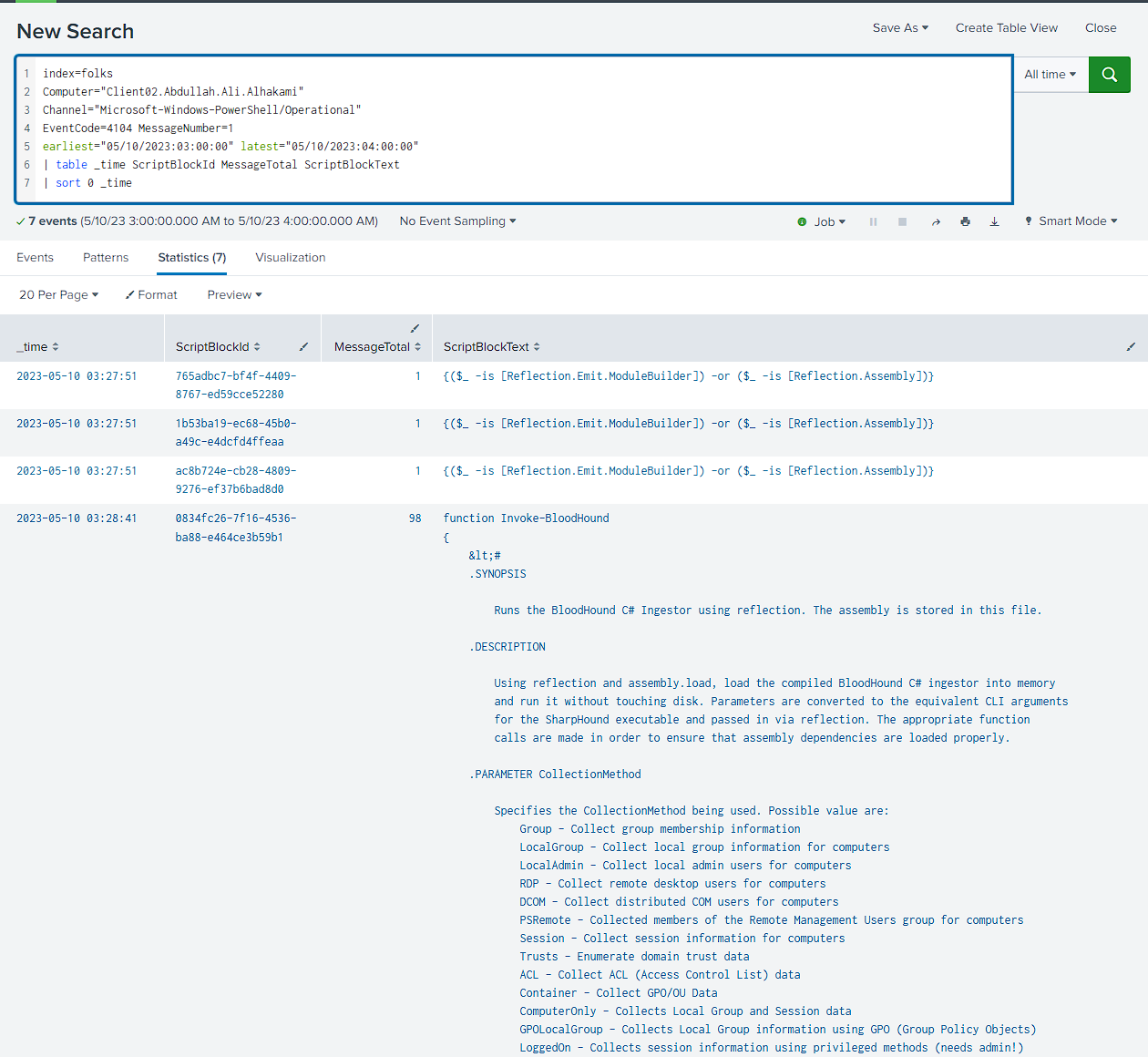This screenshot has width=1148, height=1057.
Task: Switch to the Events tab
Action: point(35,258)
